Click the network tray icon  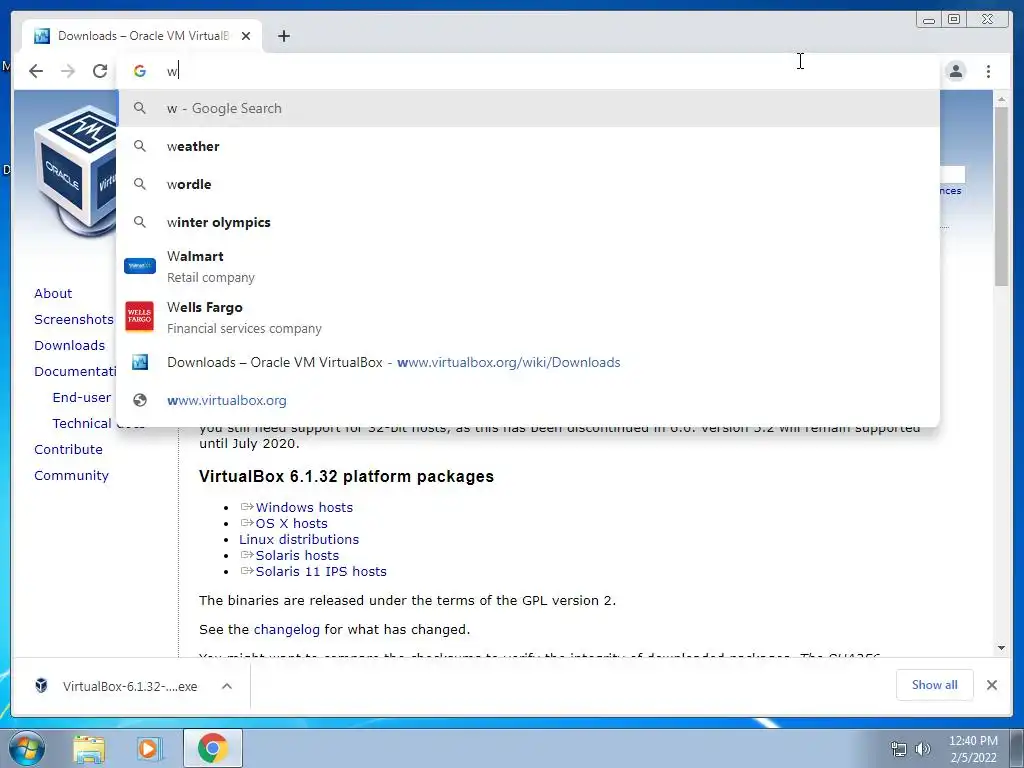click(899, 749)
